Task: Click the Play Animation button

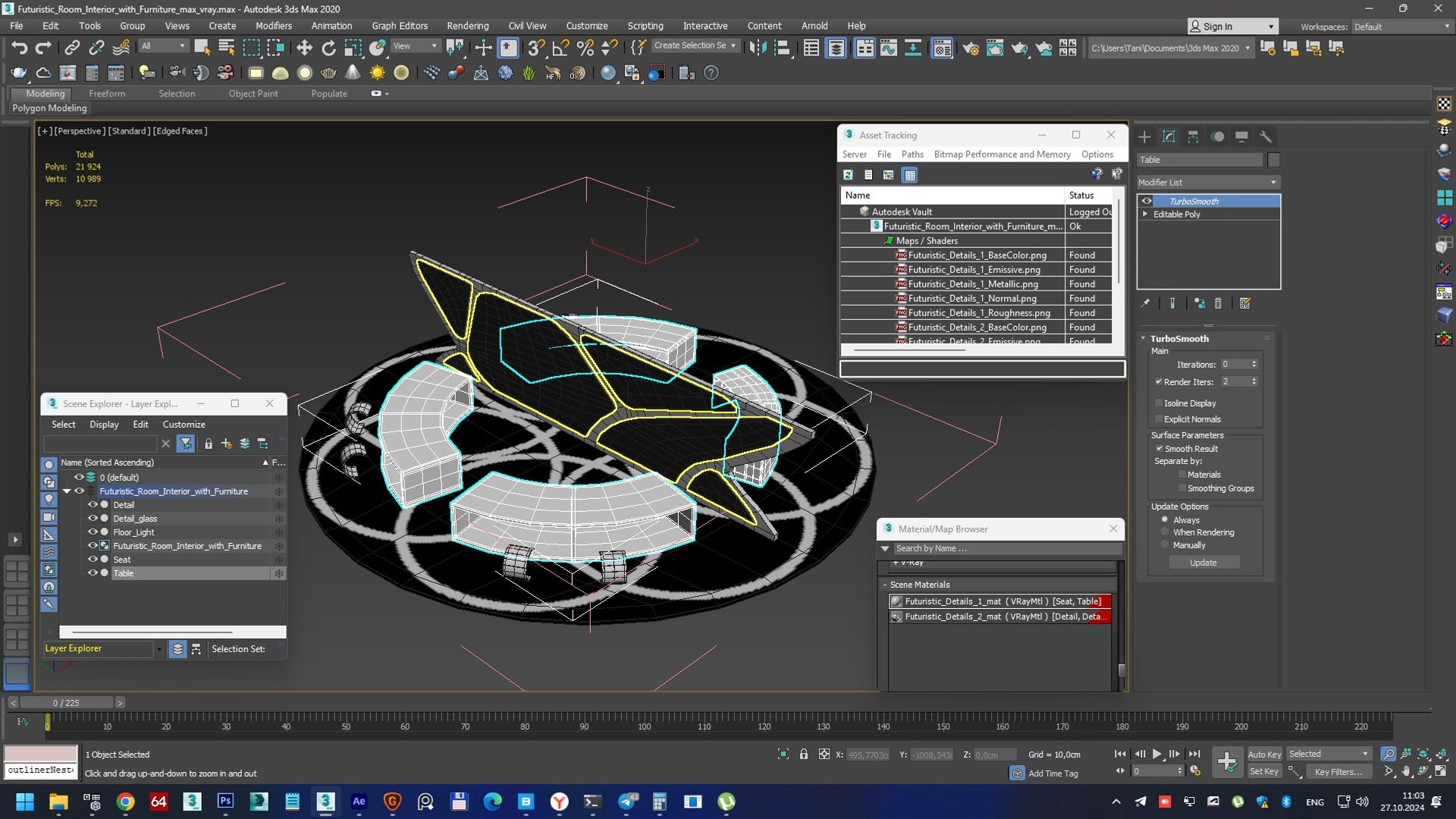Action: tap(1156, 754)
